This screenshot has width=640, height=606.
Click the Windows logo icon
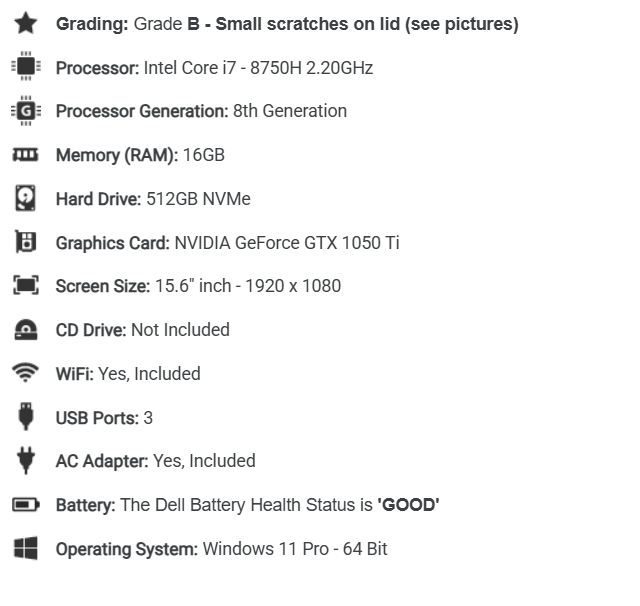[26, 548]
